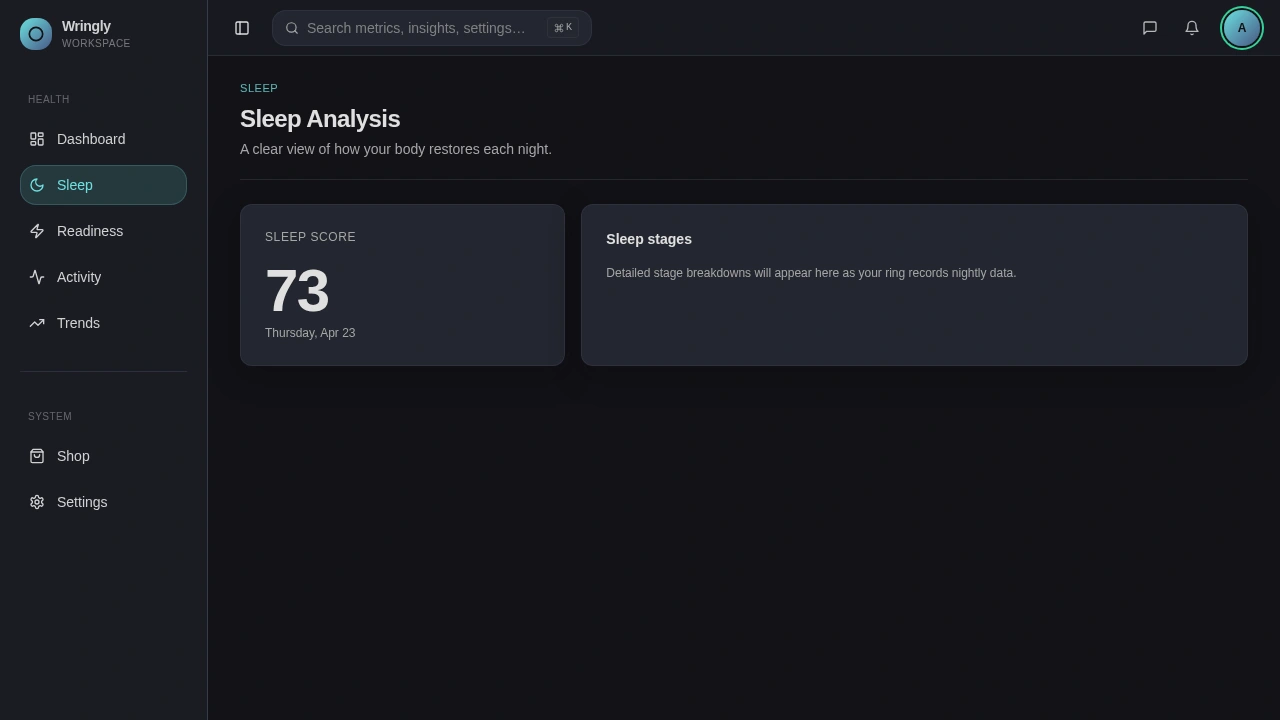Open the Shop bag icon
Image resolution: width=1280 pixels, height=720 pixels.
37,456
